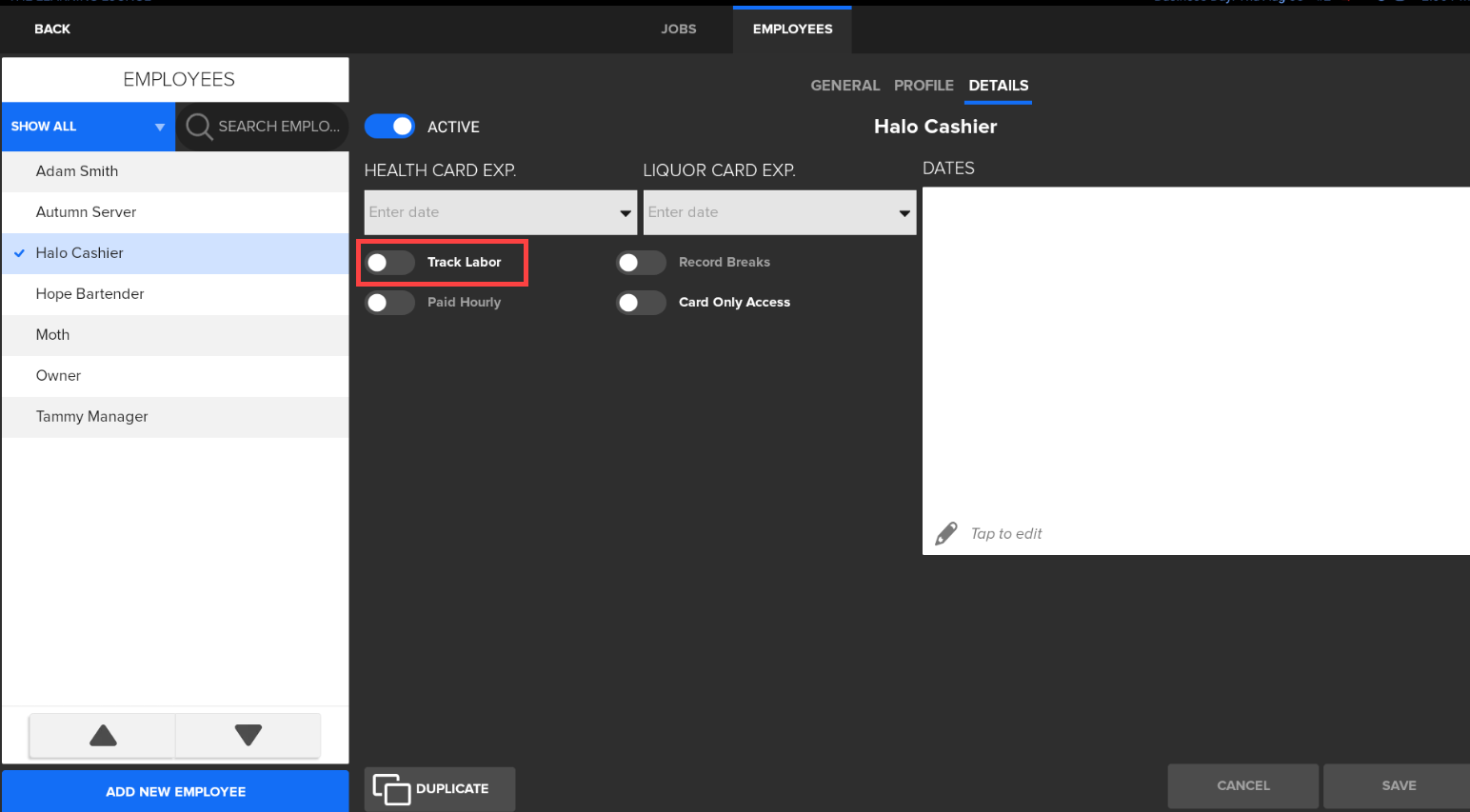Go to the Profile sub-tab
Image resolution: width=1470 pixels, height=812 pixels.
click(x=924, y=86)
